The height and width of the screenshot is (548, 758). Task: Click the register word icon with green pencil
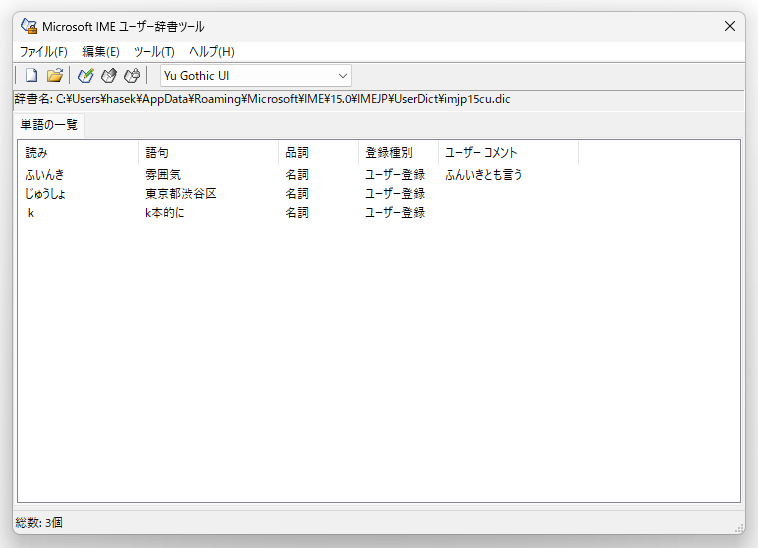[86, 75]
